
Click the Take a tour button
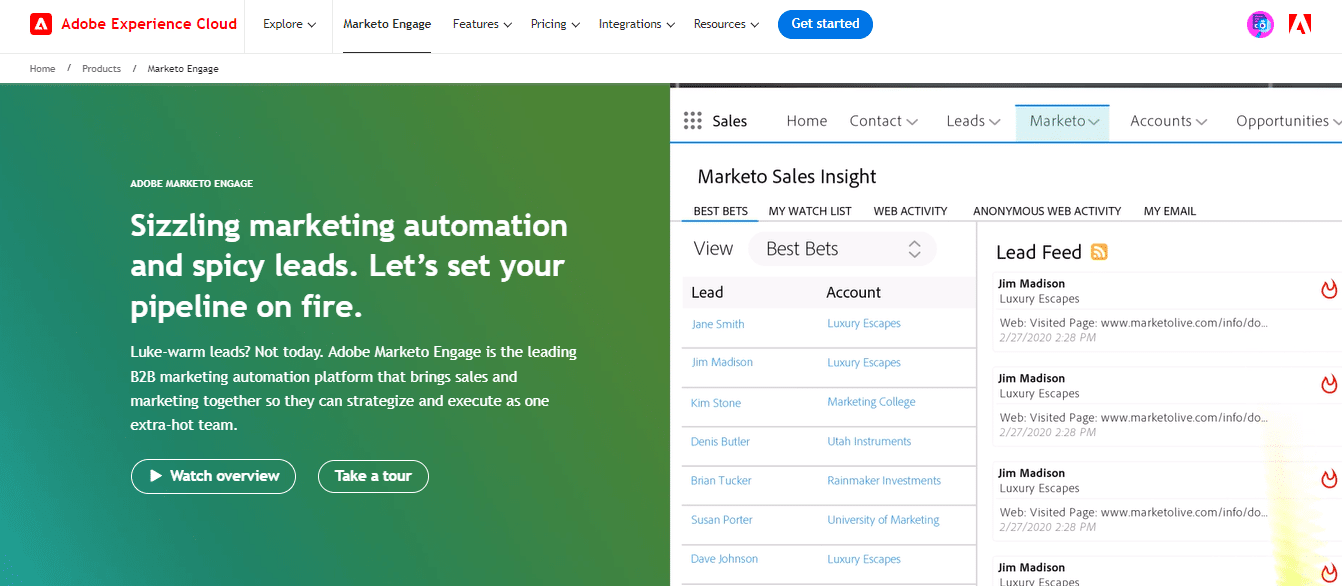(373, 476)
